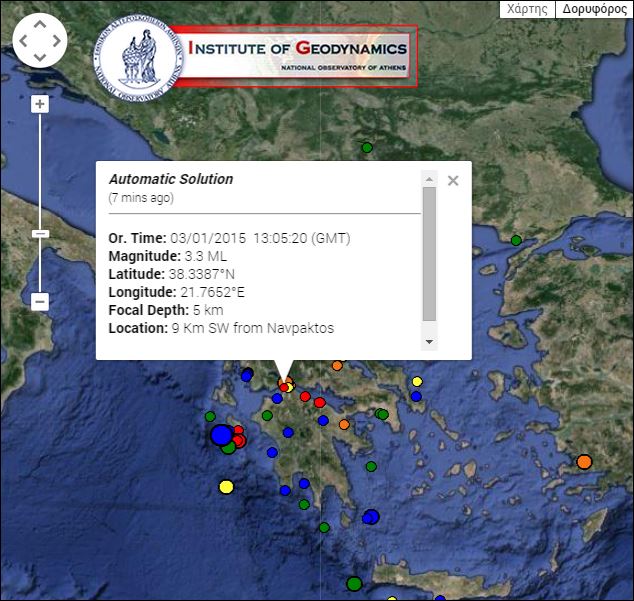This screenshot has width=634, height=601.
Task: Select the orange marker just below the popup
Action: (x=337, y=365)
